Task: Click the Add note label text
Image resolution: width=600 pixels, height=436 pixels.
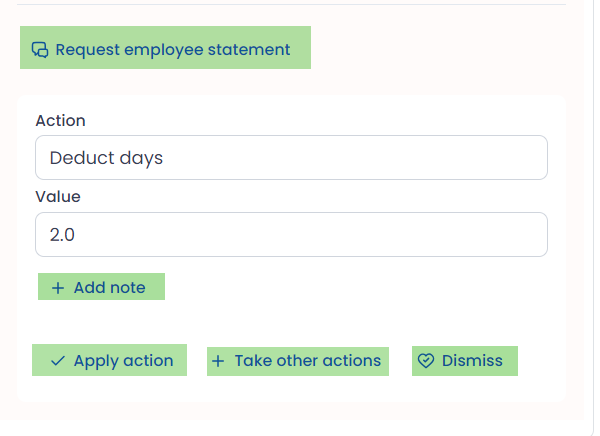Action: 109,288
